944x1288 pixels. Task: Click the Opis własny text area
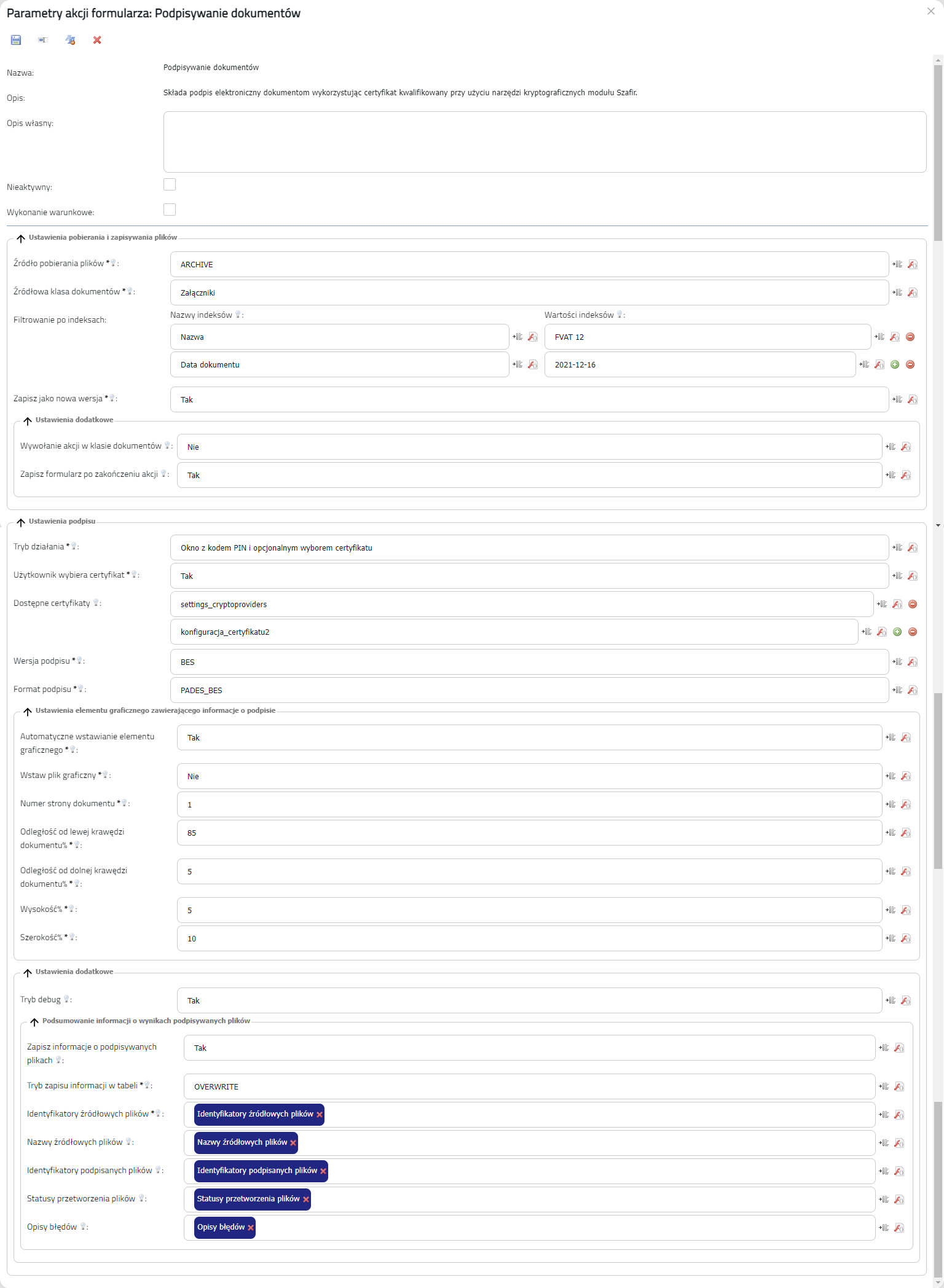point(545,142)
